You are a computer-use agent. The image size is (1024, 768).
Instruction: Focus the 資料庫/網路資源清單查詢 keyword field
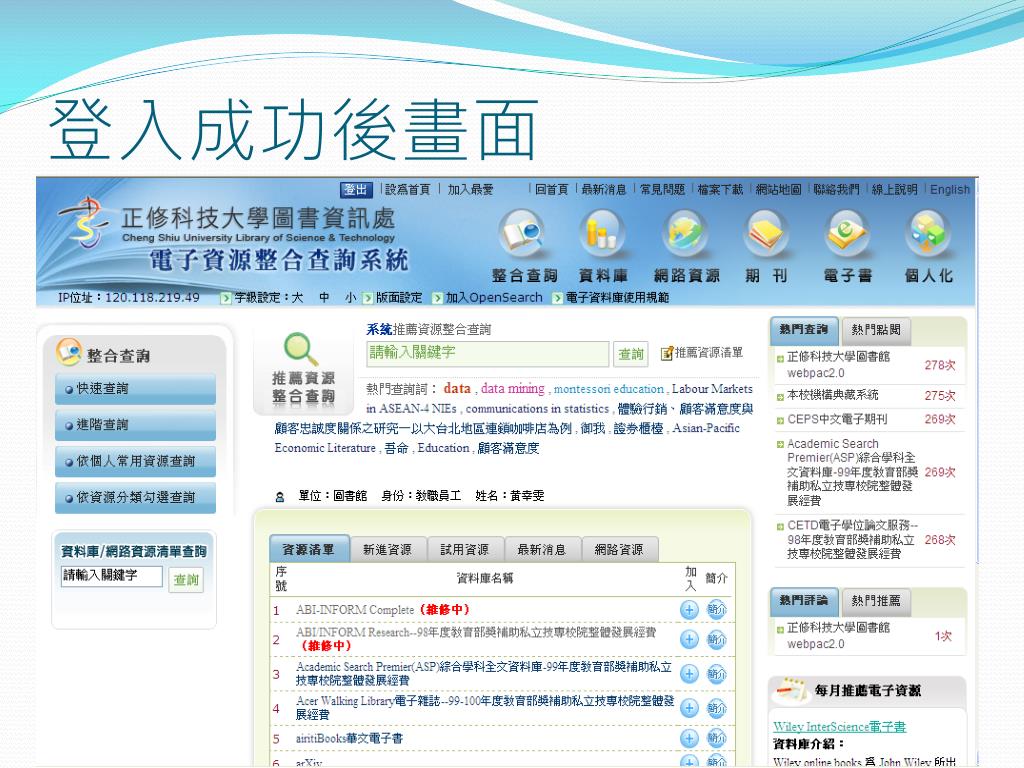(x=112, y=576)
